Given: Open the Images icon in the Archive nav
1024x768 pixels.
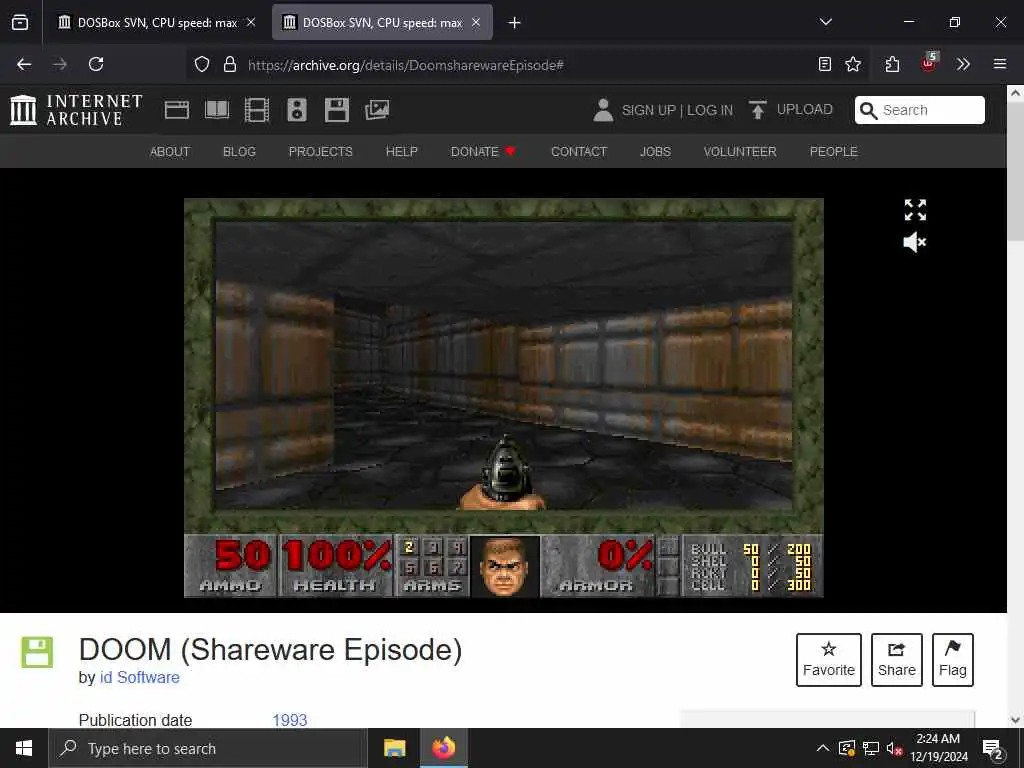Looking at the screenshot, I should tap(377, 110).
